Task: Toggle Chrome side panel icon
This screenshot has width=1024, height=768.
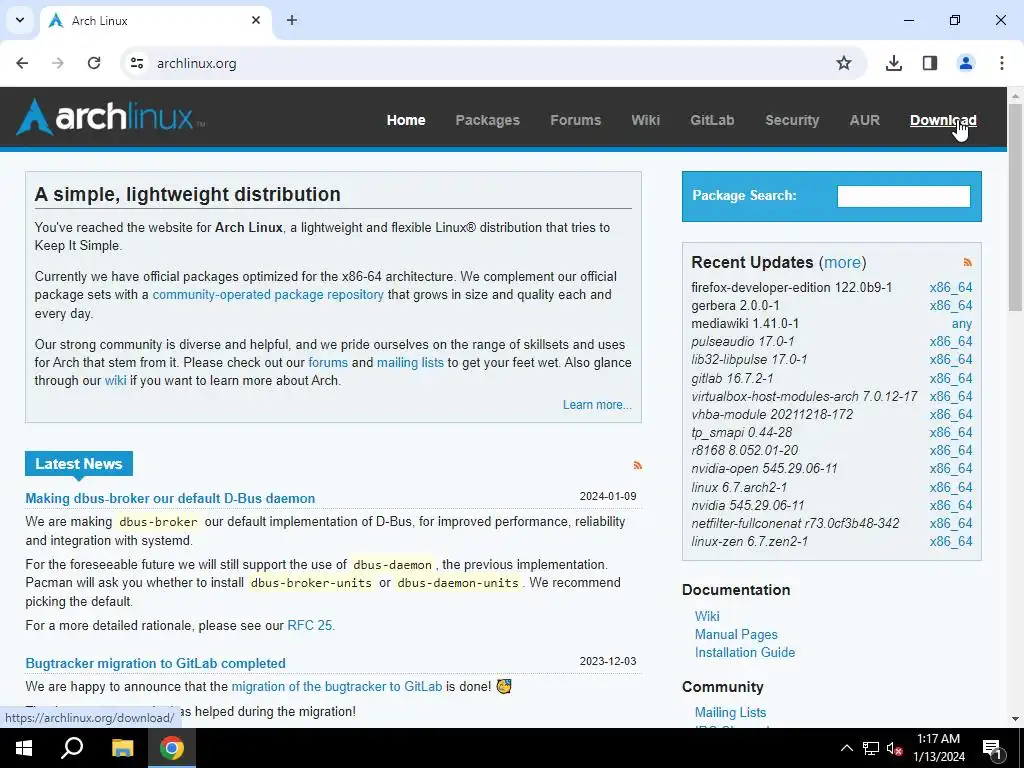Action: coord(930,63)
